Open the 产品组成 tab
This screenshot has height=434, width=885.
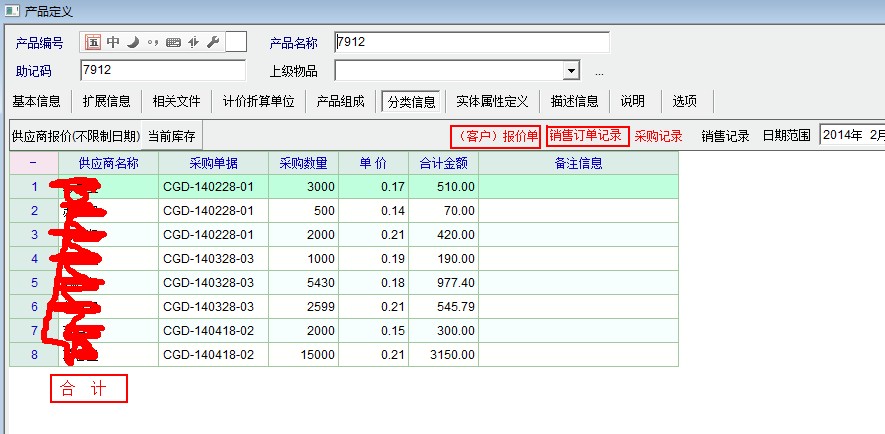tap(340, 101)
